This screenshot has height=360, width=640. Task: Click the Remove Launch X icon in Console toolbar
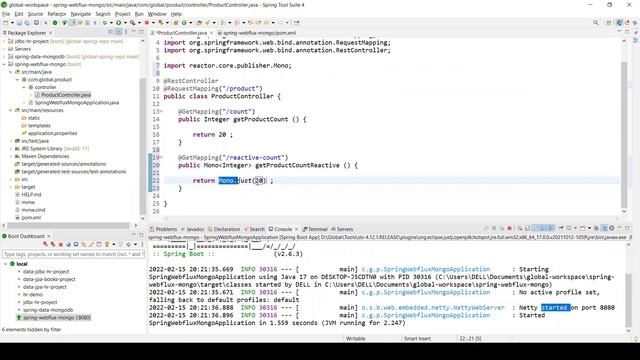point(494,228)
